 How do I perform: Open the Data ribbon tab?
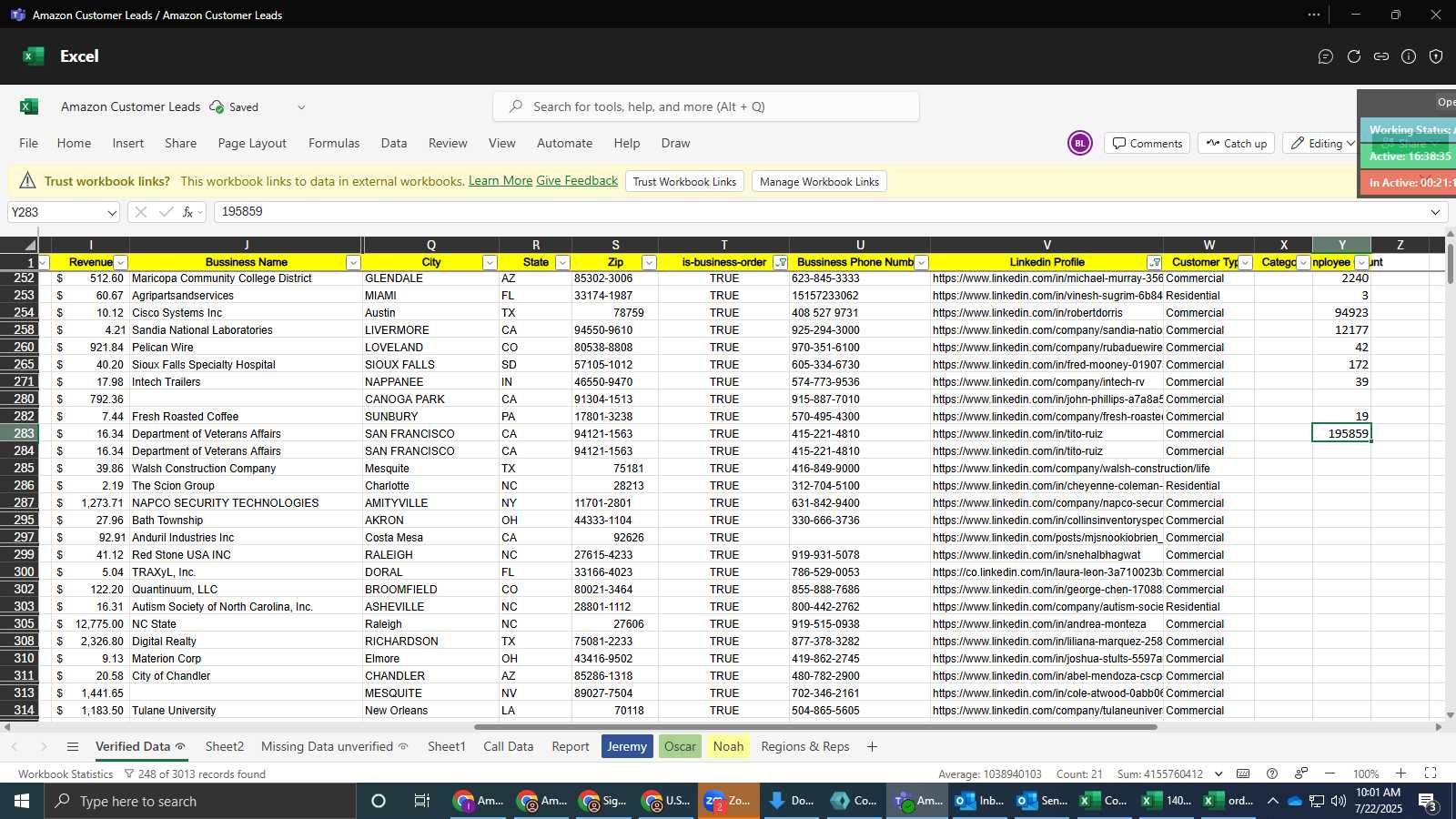coord(394,143)
